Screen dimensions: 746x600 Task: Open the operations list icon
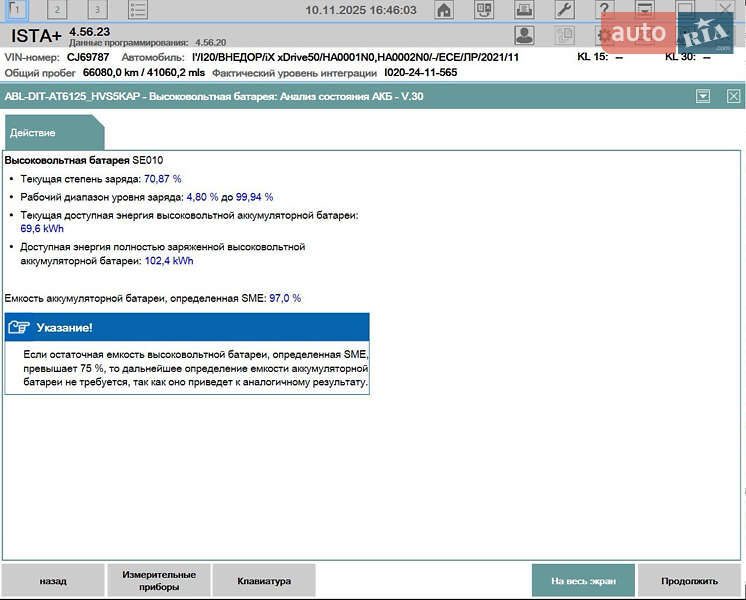click(138, 10)
